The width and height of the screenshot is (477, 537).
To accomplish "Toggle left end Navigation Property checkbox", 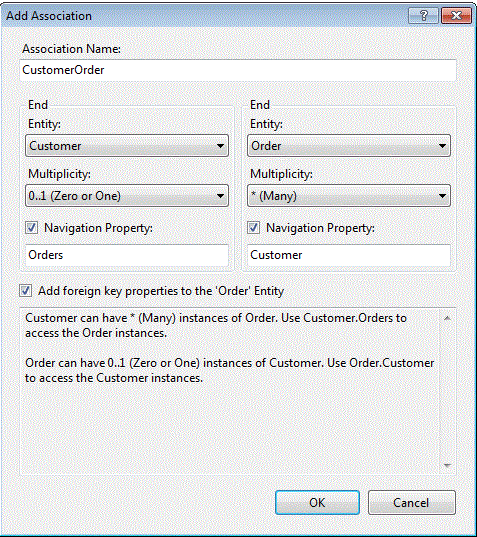I will 32,228.
